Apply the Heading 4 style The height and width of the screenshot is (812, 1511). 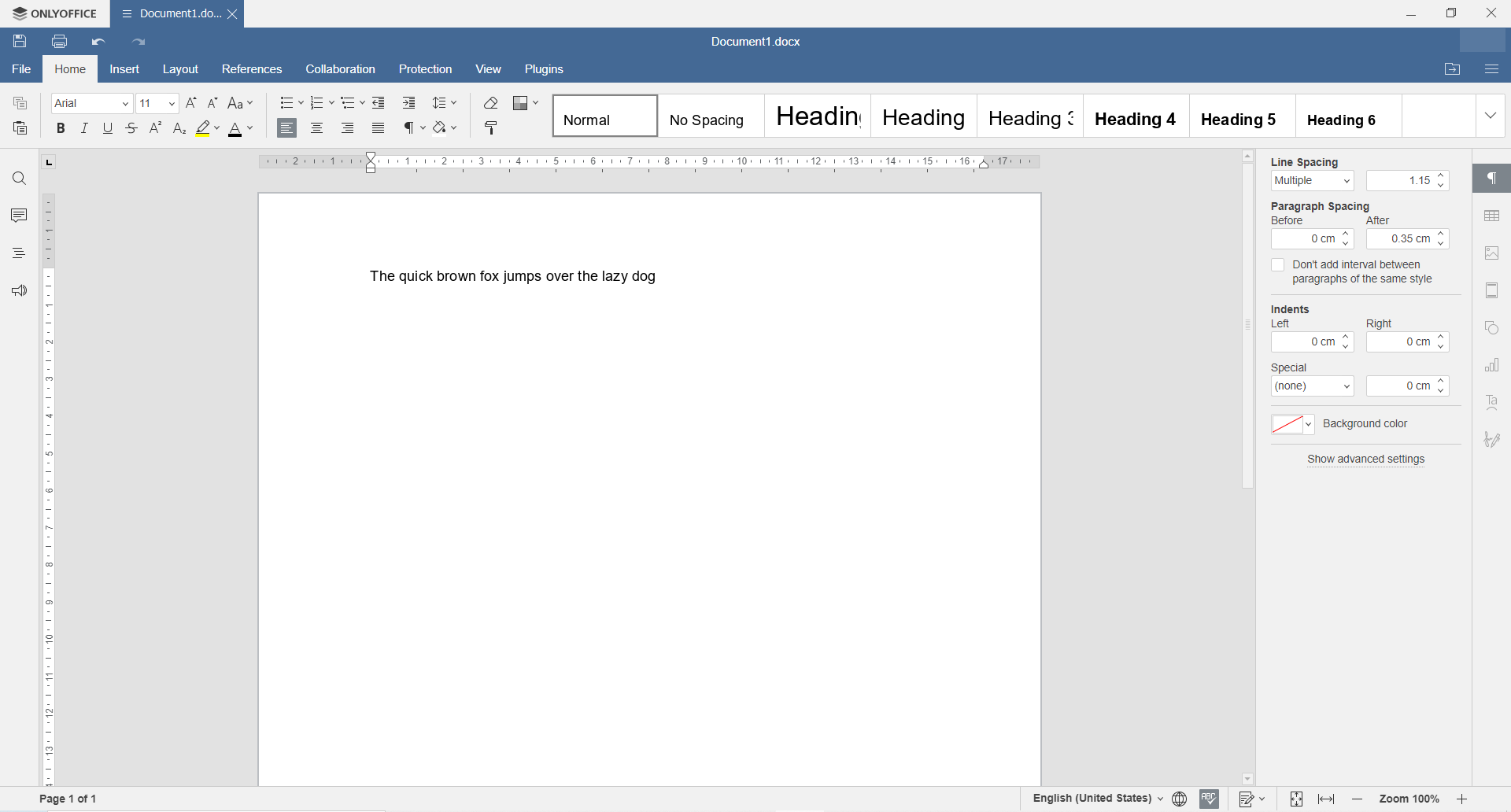[1136, 116]
